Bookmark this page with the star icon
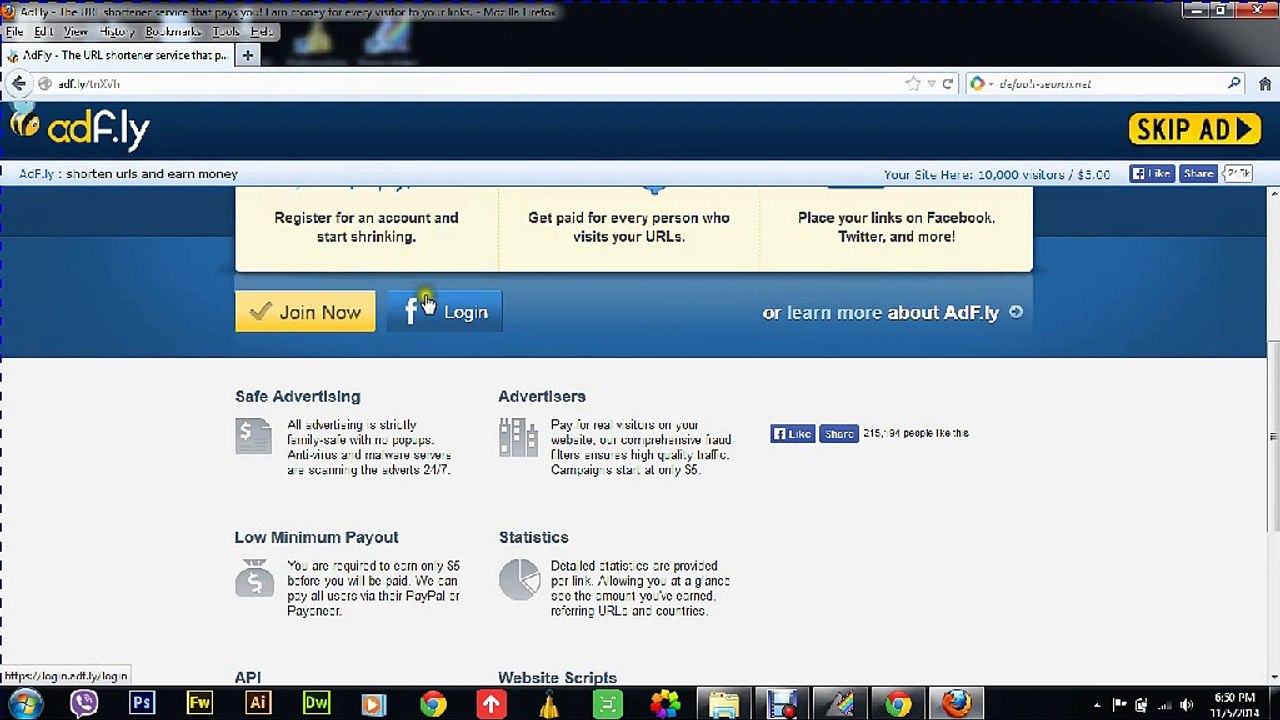The image size is (1280, 720). (912, 84)
